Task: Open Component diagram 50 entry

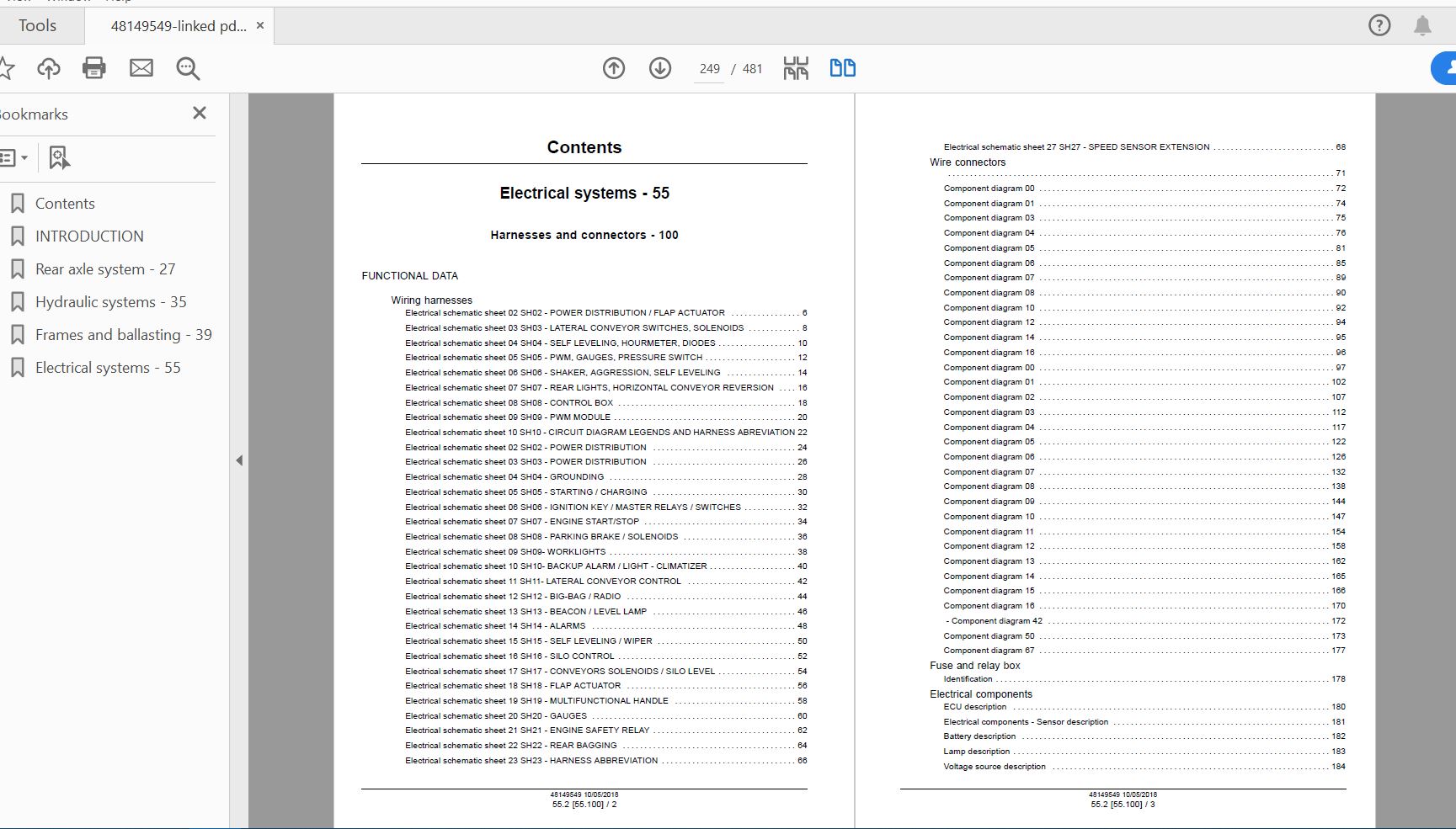Action: 1144,636
